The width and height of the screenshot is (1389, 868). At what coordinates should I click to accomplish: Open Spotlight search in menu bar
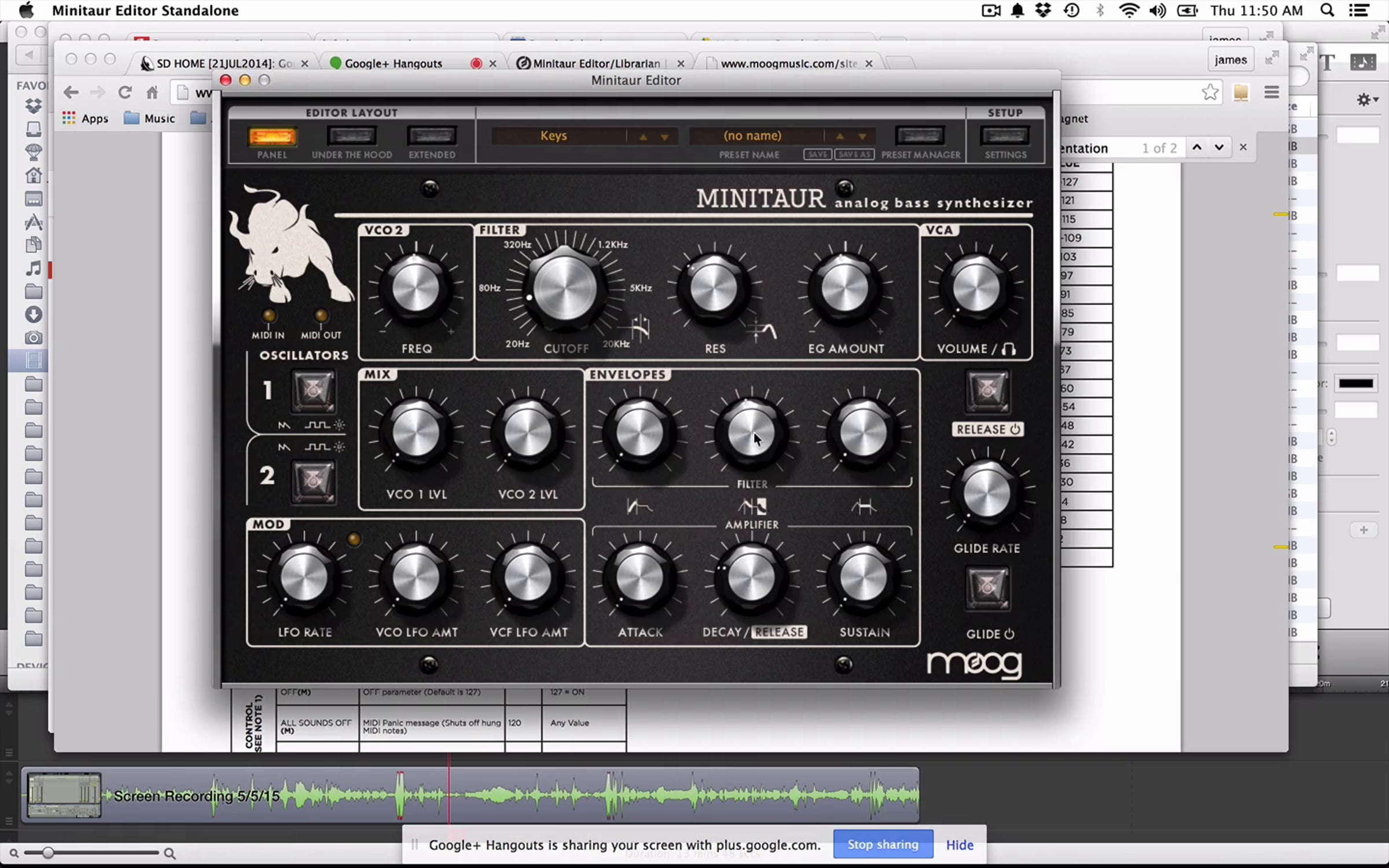coord(1327,10)
